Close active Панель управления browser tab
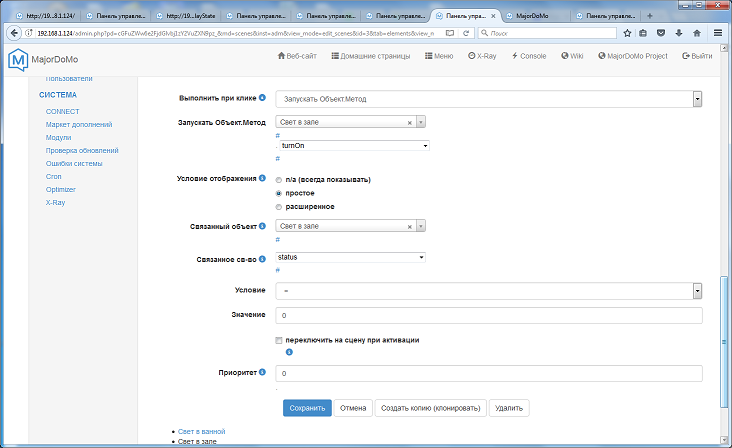This screenshot has width=732, height=448. click(x=493, y=16)
